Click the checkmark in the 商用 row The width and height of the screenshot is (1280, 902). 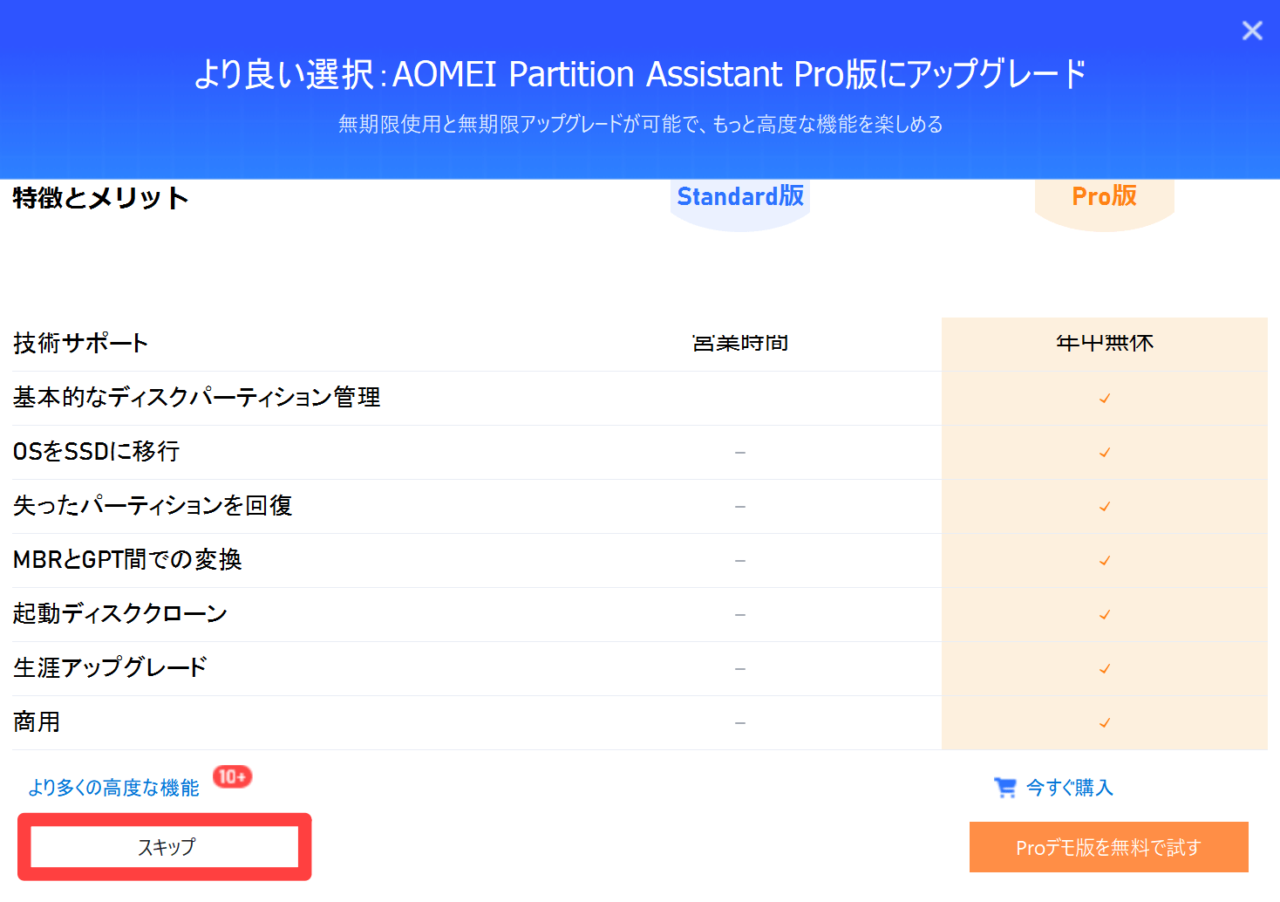[x=1104, y=722]
